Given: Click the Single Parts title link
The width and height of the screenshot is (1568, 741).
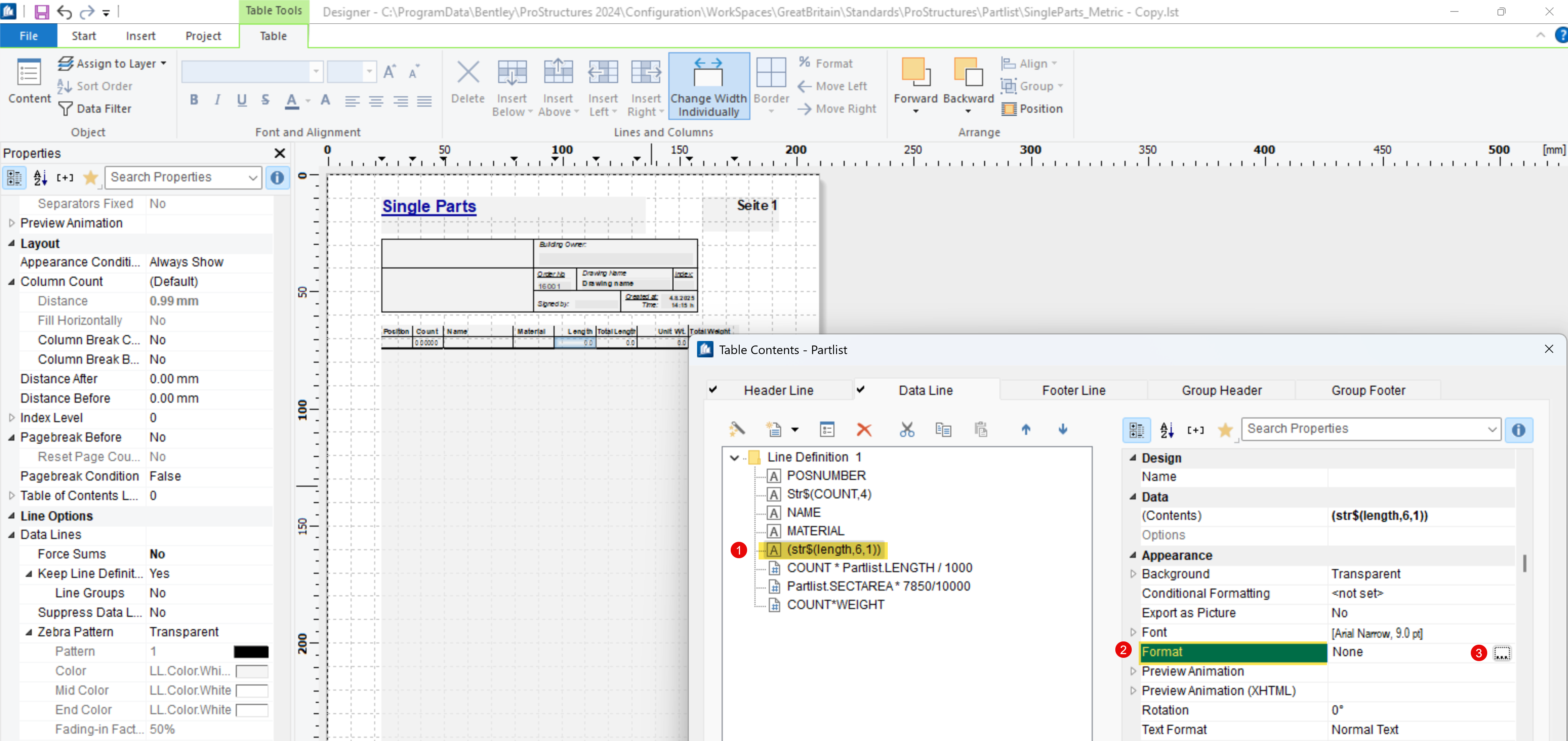Looking at the screenshot, I should [428, 207].
